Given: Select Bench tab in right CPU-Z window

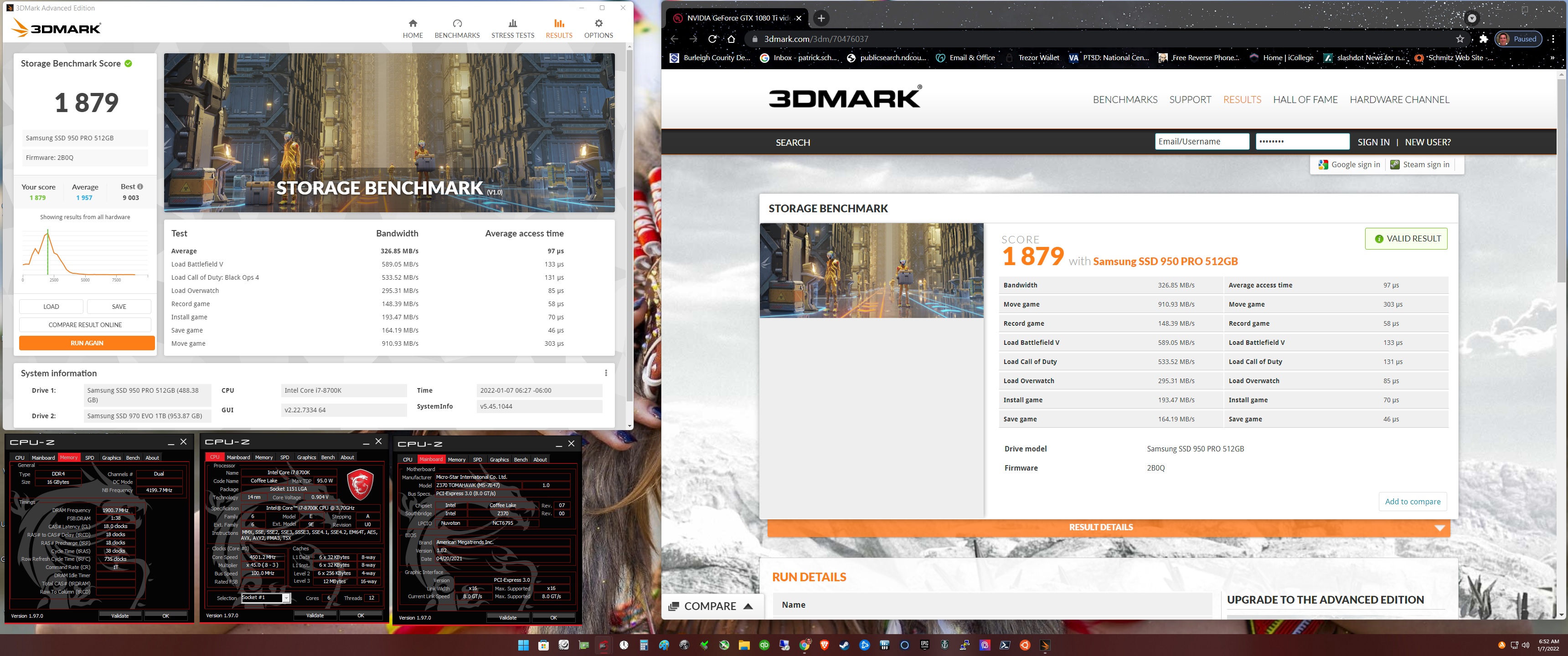Looking at the screenshot, I should [x=521, y=460].
